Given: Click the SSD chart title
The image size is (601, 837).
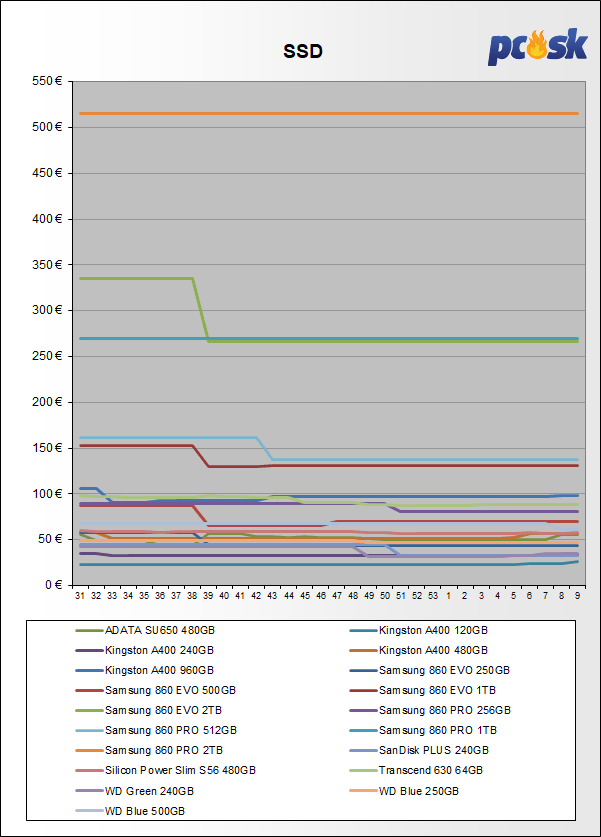Looking at the screenshot, I should (x=303, y=51).
